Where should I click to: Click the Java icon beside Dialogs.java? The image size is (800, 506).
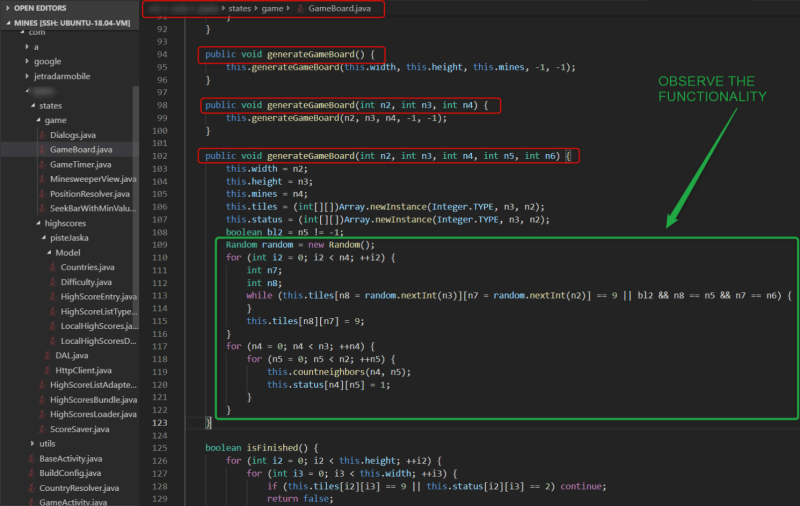coord(42,135)
